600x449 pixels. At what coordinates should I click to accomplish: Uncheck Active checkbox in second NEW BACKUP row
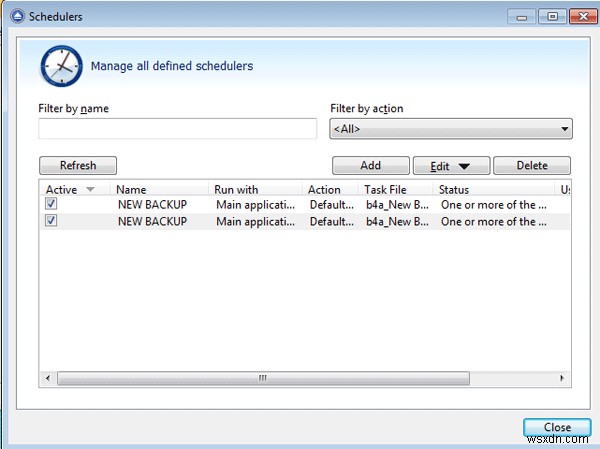(x=51, y=220)
